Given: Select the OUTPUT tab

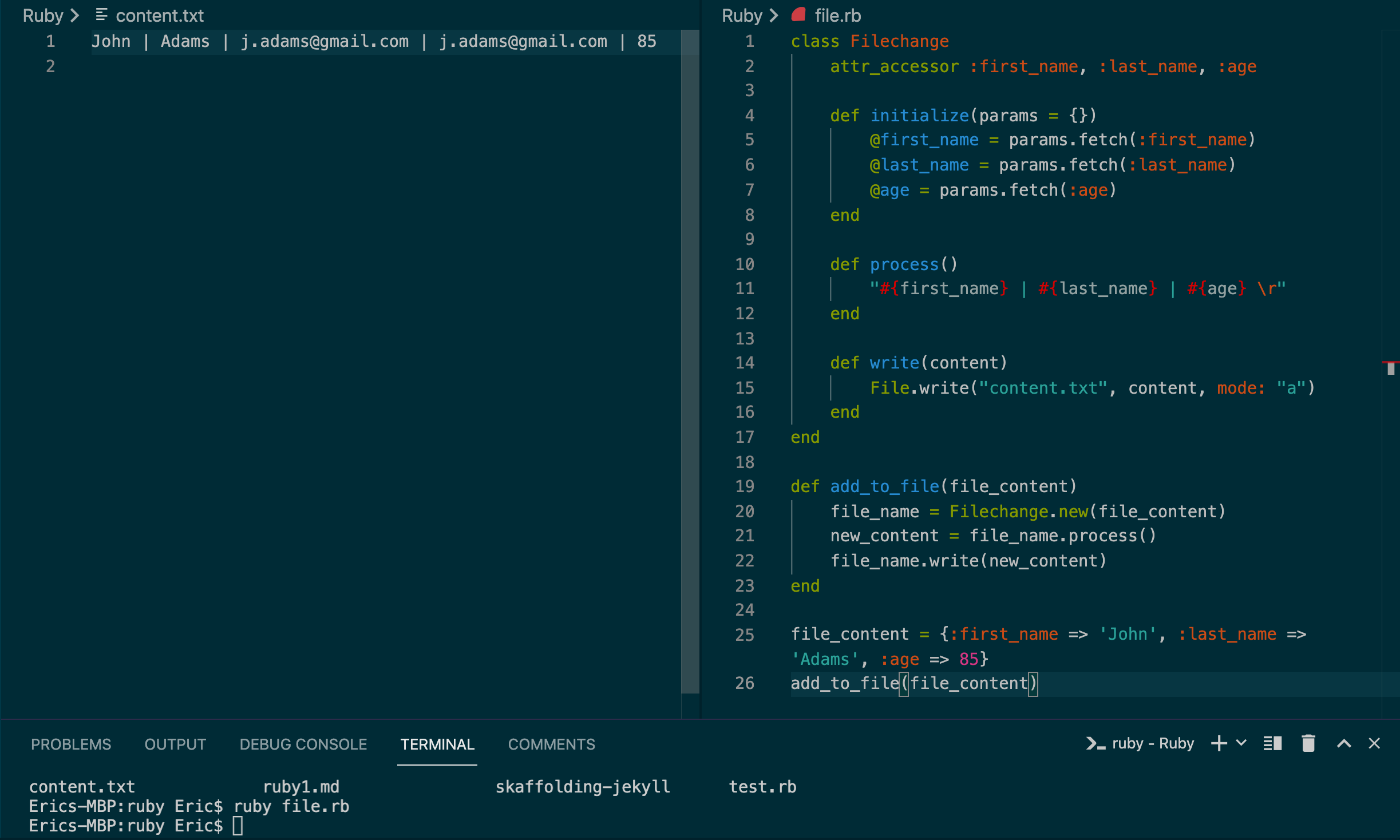Looking at the screenshot, I should [x=175, y=744].
